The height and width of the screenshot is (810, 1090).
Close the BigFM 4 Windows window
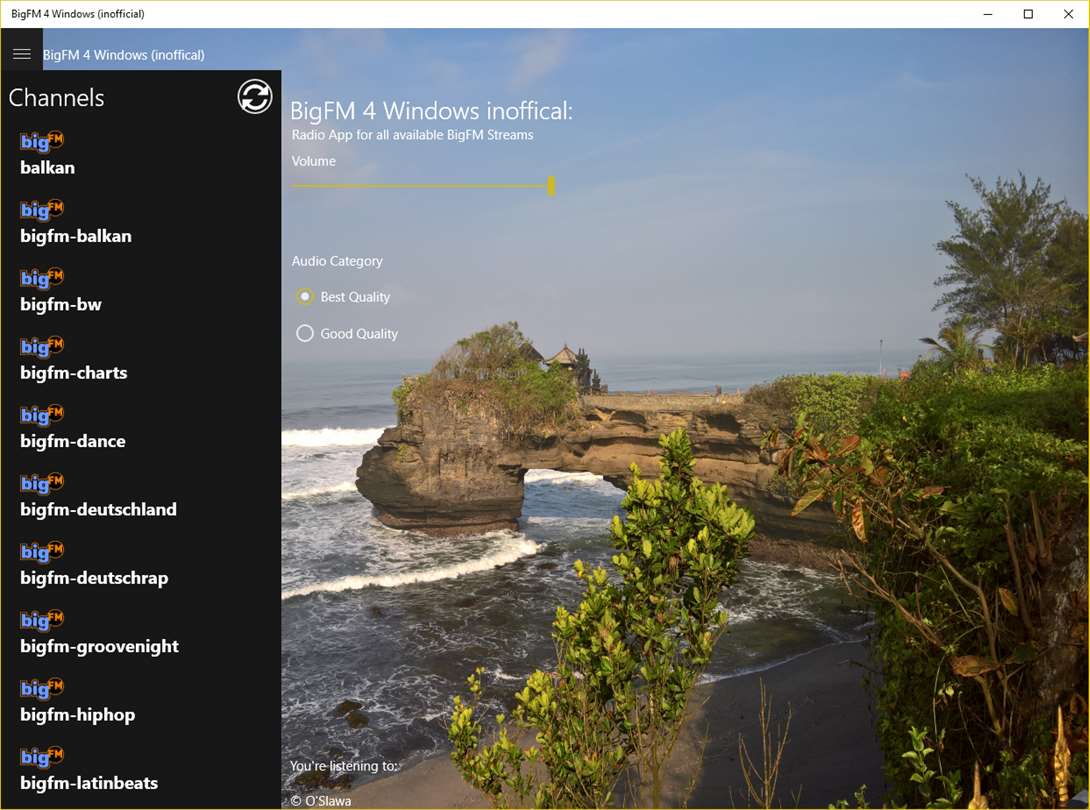click(1068, 14)
